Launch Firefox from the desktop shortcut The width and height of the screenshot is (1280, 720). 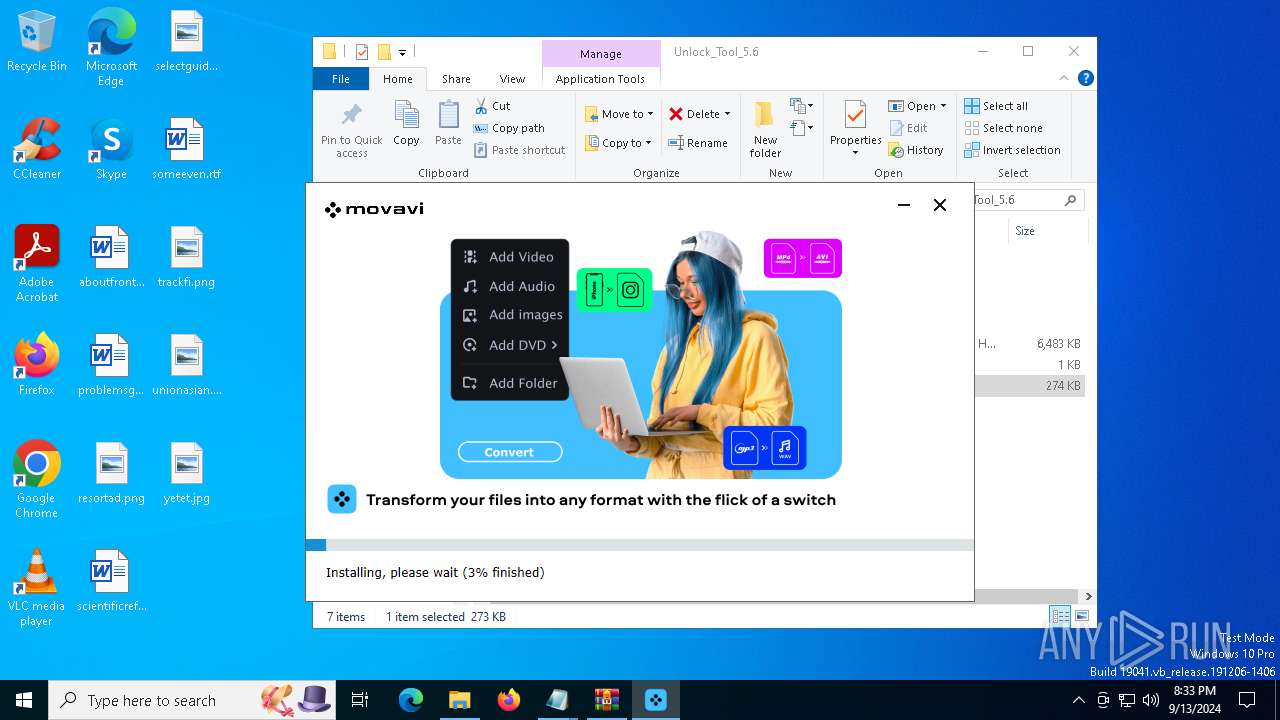(37, 365)
